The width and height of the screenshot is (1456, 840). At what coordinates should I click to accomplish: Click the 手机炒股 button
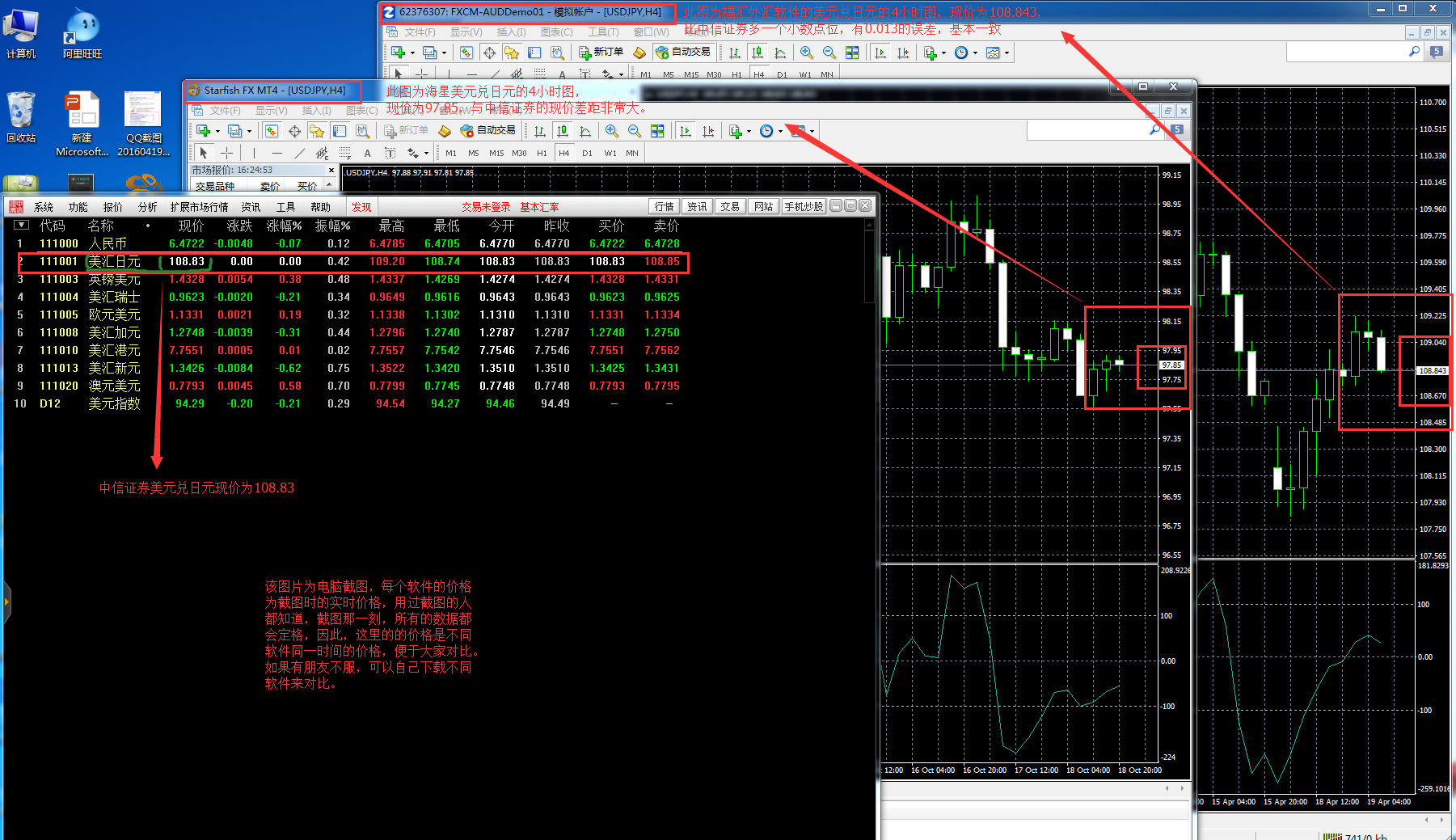pos(804,207)
